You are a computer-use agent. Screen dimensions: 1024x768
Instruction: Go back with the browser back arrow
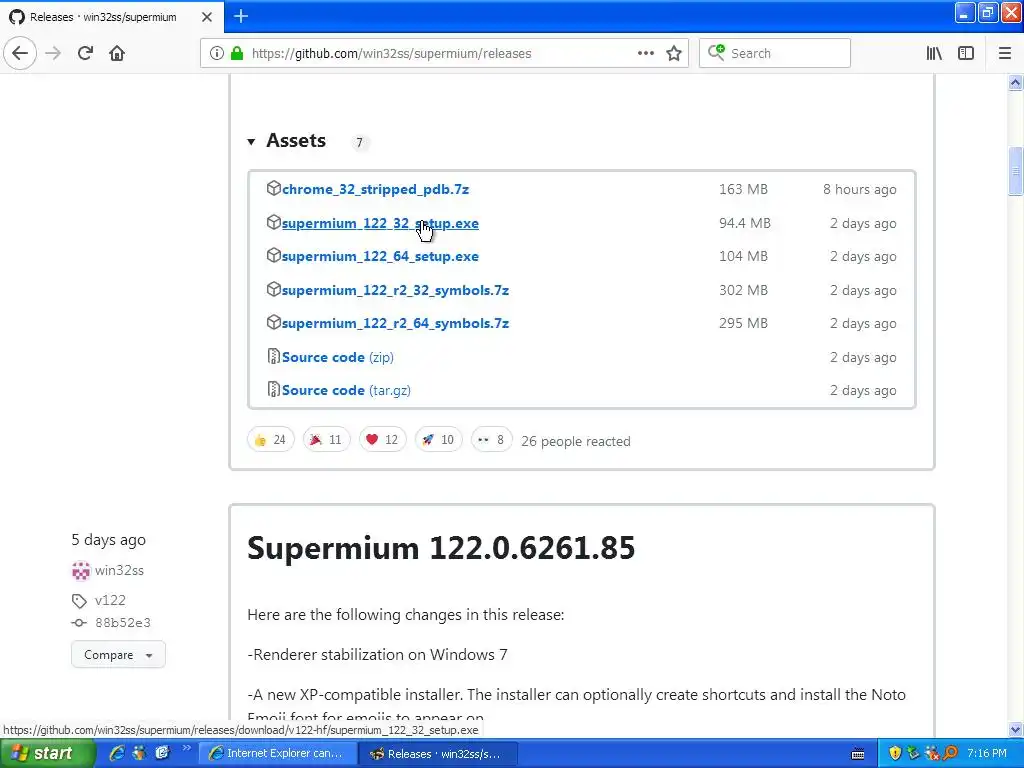click(x=20, y=54)
